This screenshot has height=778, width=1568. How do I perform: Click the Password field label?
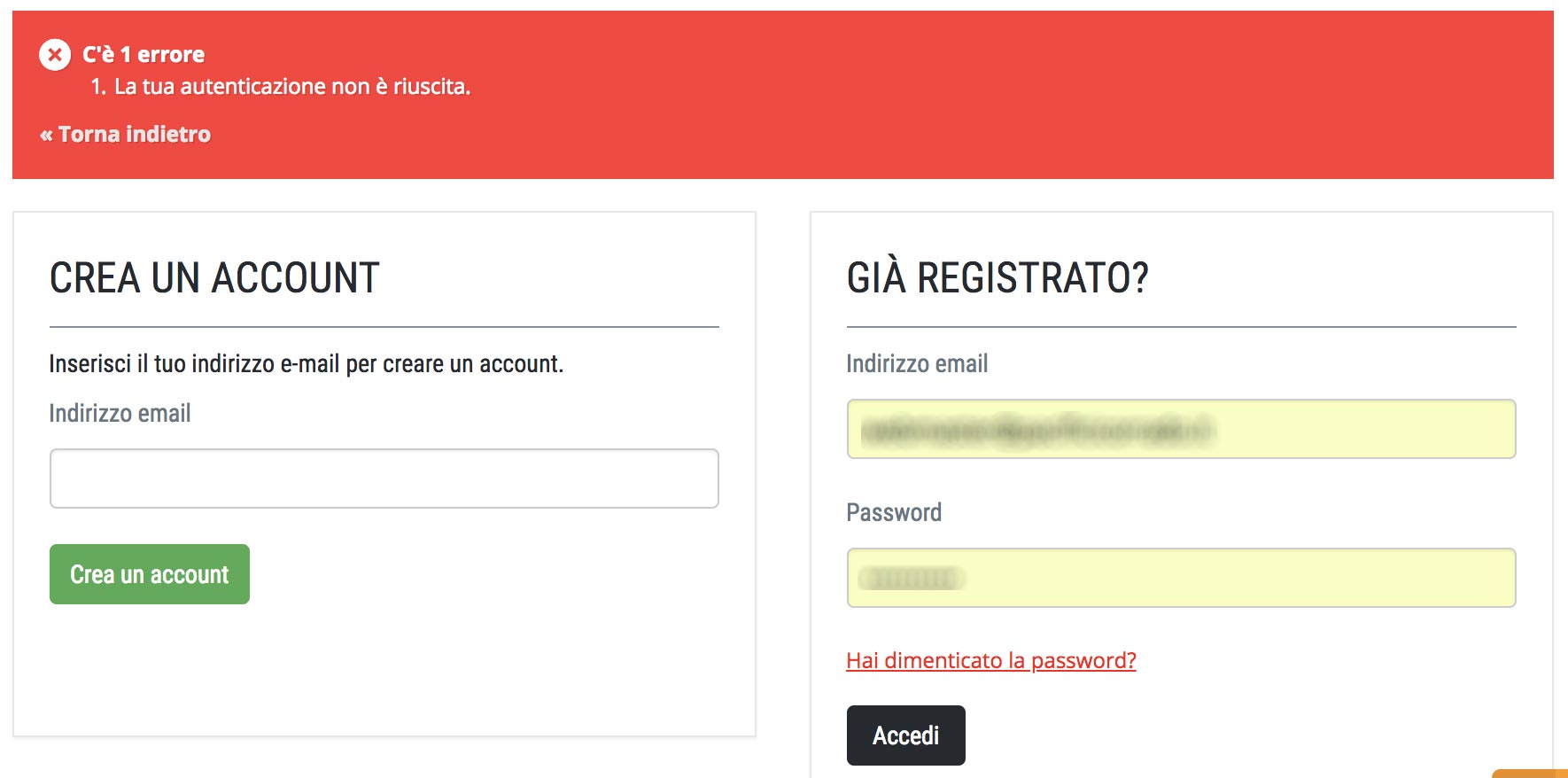[x=893, y=513]
